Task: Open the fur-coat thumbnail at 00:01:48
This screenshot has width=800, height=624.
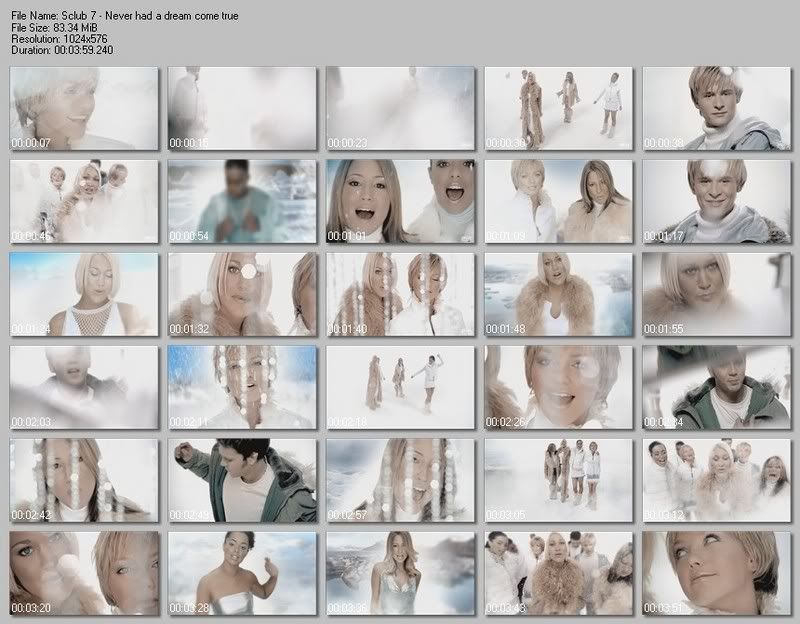Action: point(559,294)
